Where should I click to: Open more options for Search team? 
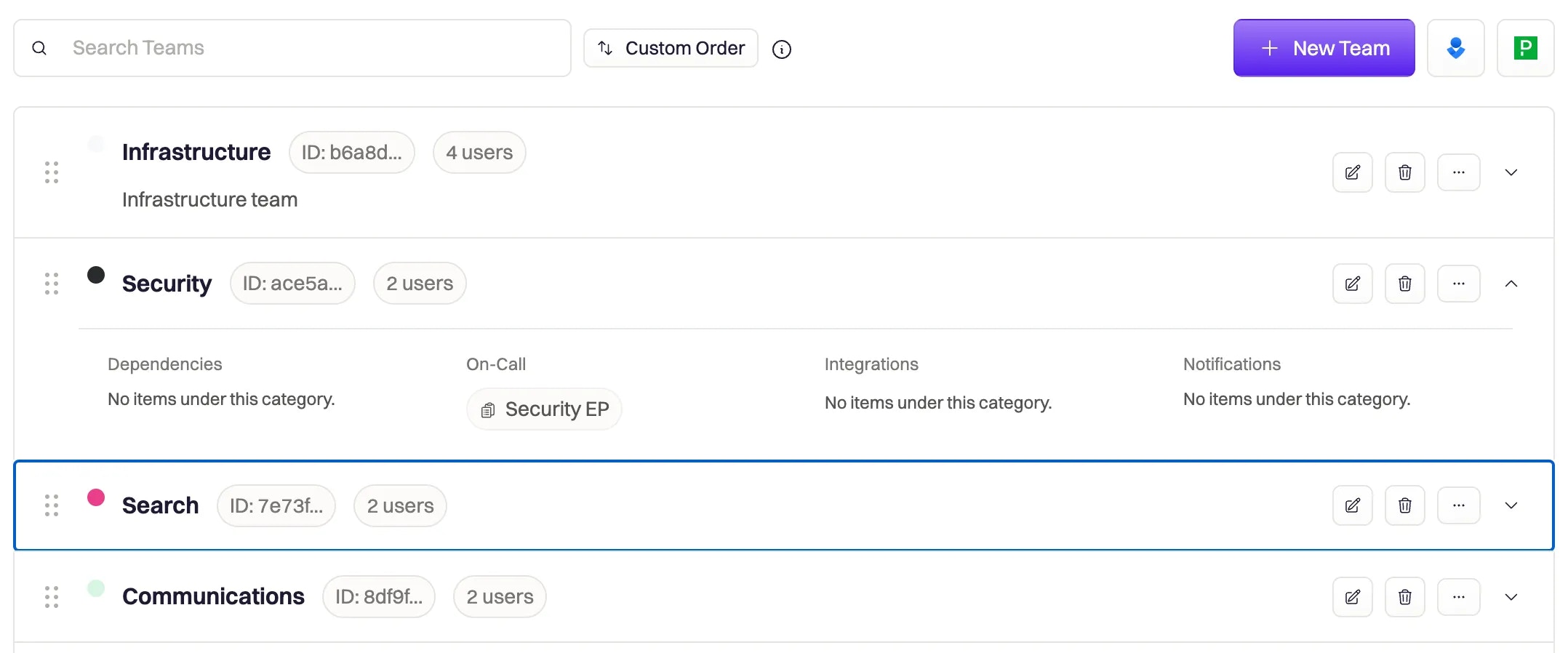1458,505
